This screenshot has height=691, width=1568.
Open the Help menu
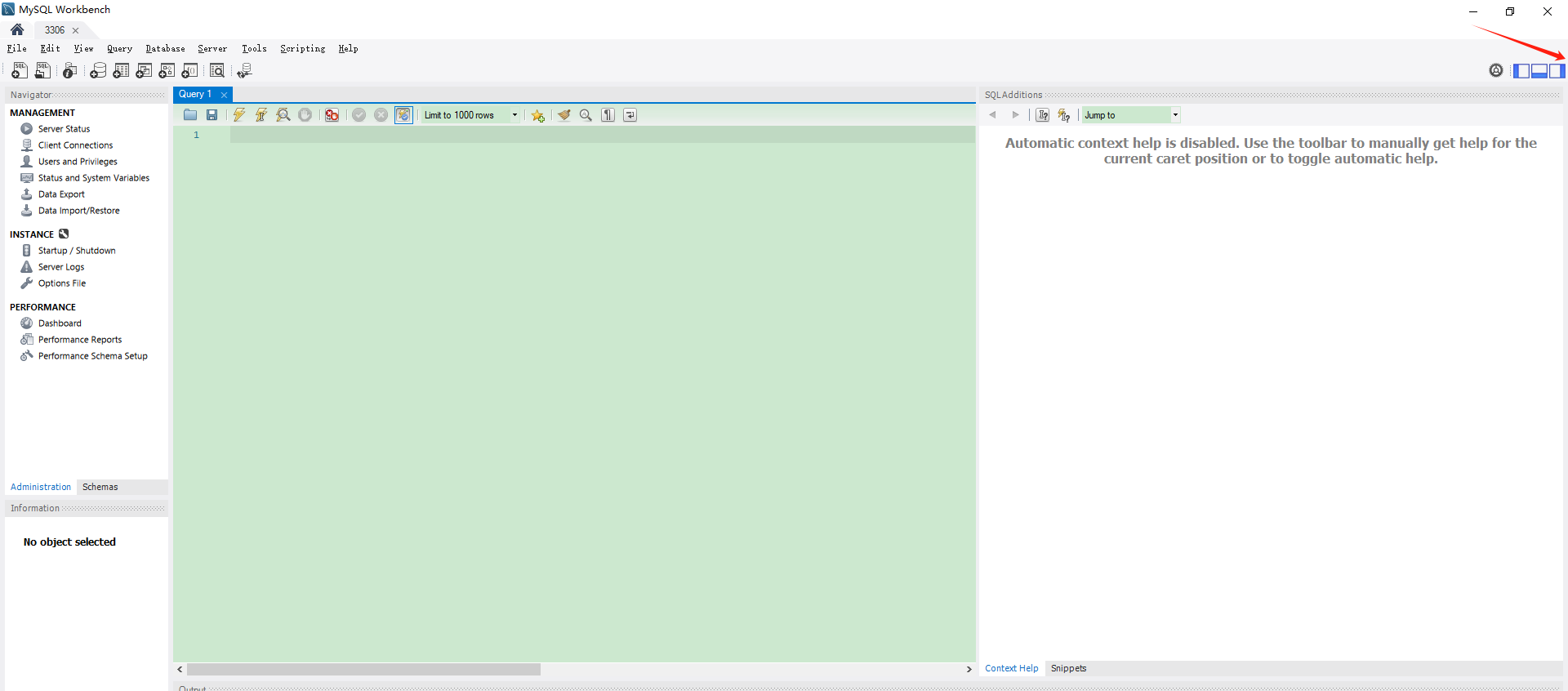[348, 49]
